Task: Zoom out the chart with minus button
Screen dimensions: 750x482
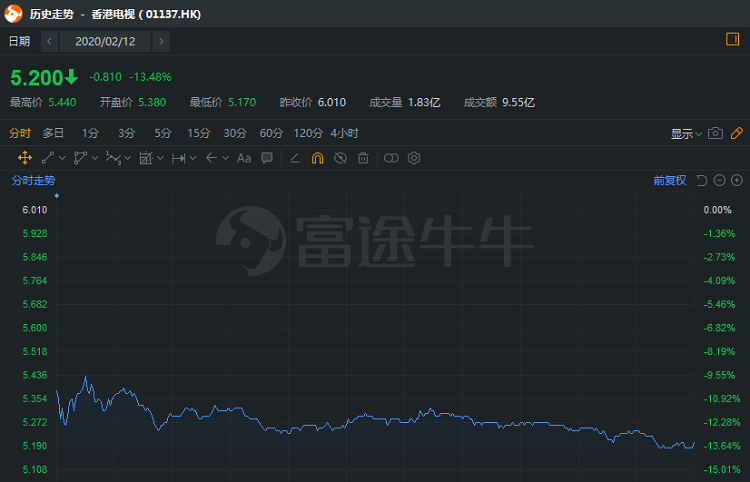Action: pyautogui.click(x=719, y=180)
